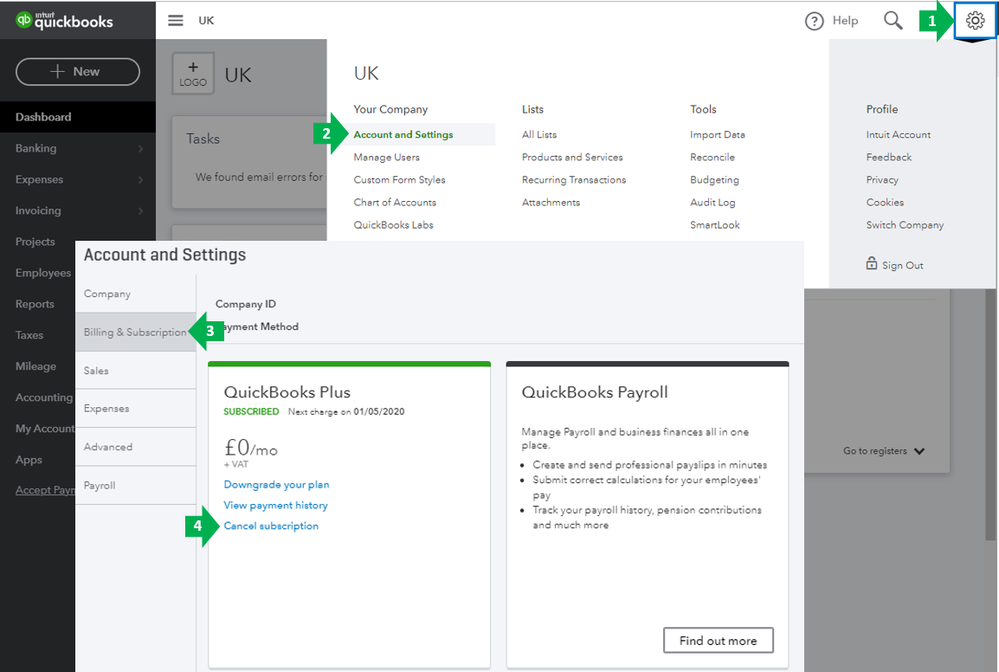Click Cancel subscription link
This screenshot has height=672, width=999.
[271, 526]
